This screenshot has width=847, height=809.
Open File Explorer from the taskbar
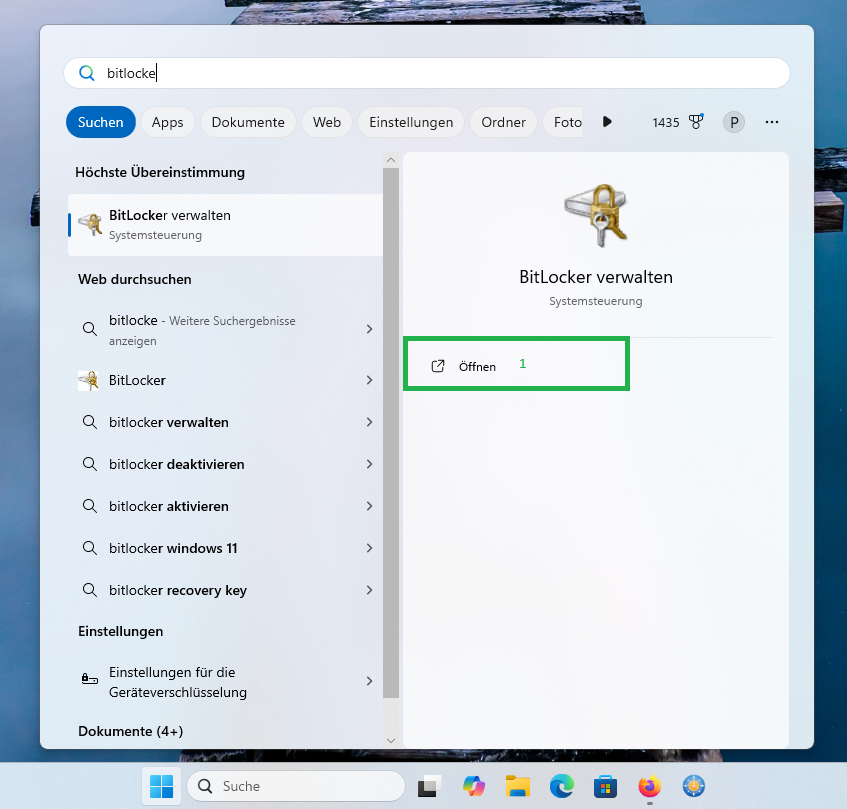(x=518, y=786)
